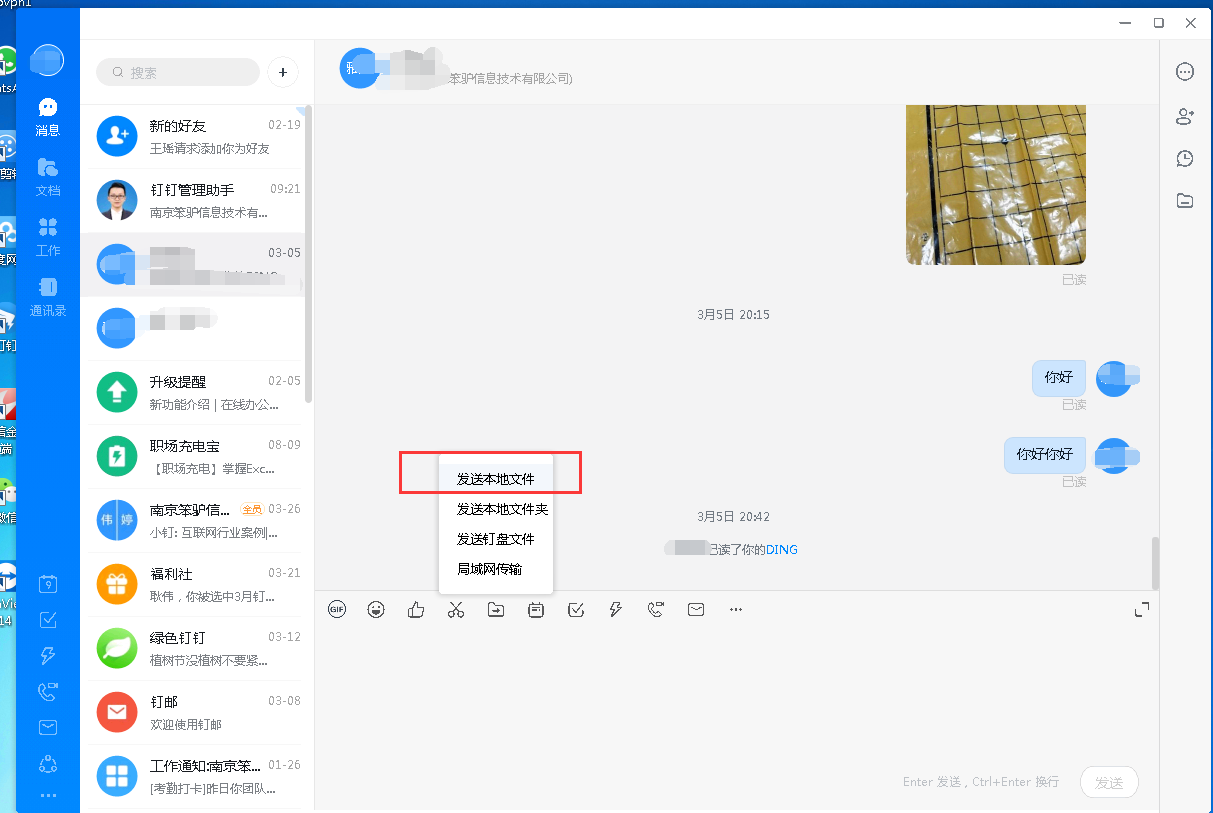Click the blue DING link in chat
Viewport: 1213px width, 813px height.
(782, 549)
